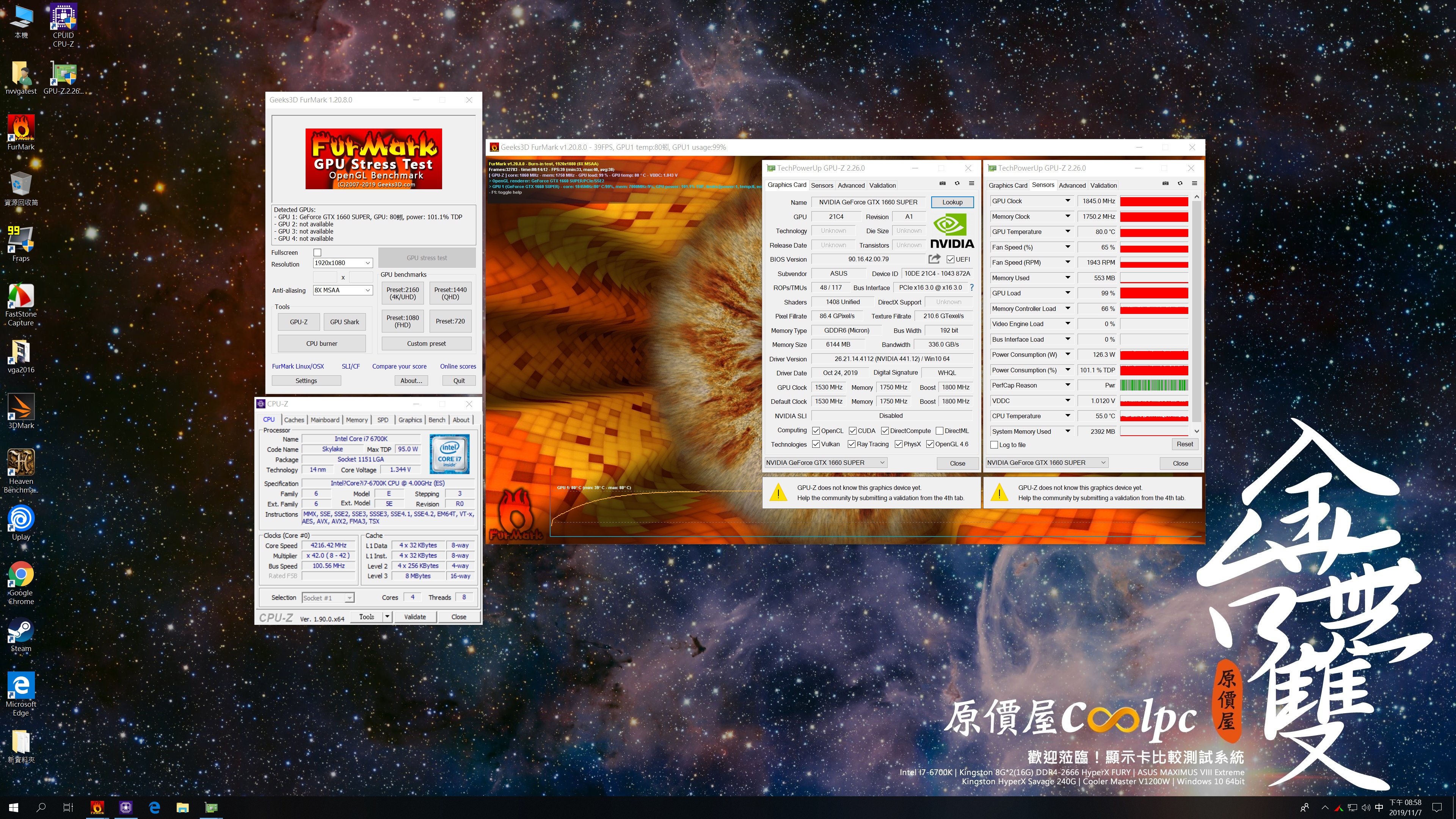This screenshot has height=819, width=1456.
Task: Click the FurMark taskbar icon
Action: (97, 807)
